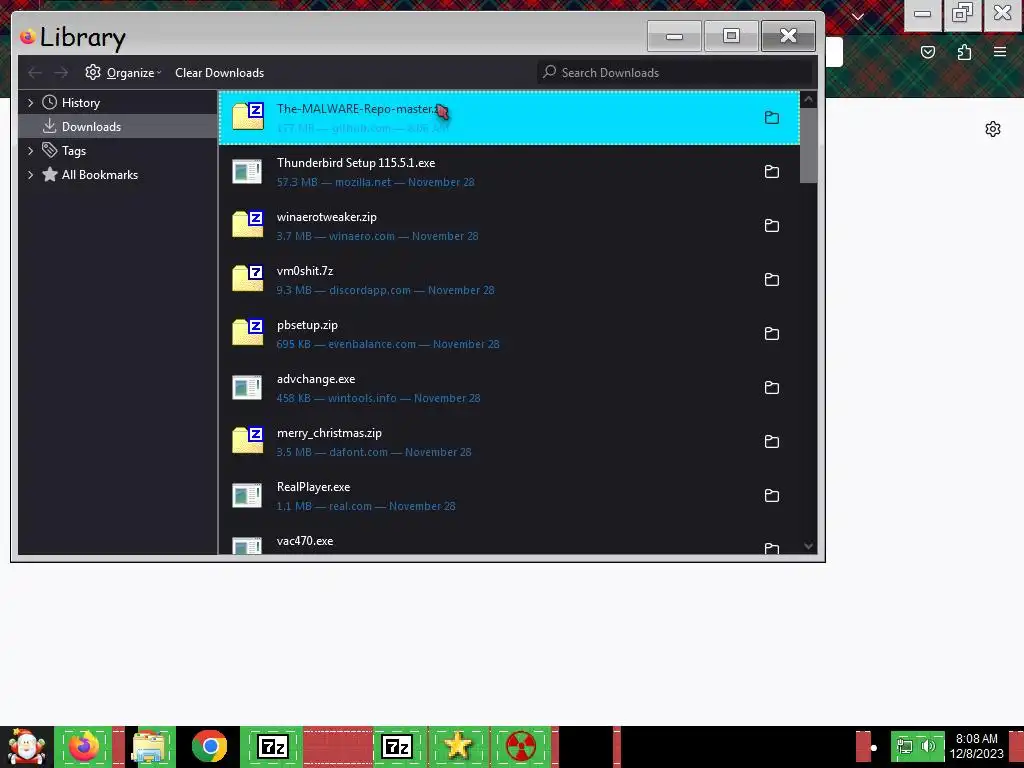The height and width of the screenshot is (768, 1024).
Task: Click the advchange.exe file icon
Action: pyautogui.click(x=247, y=387)
